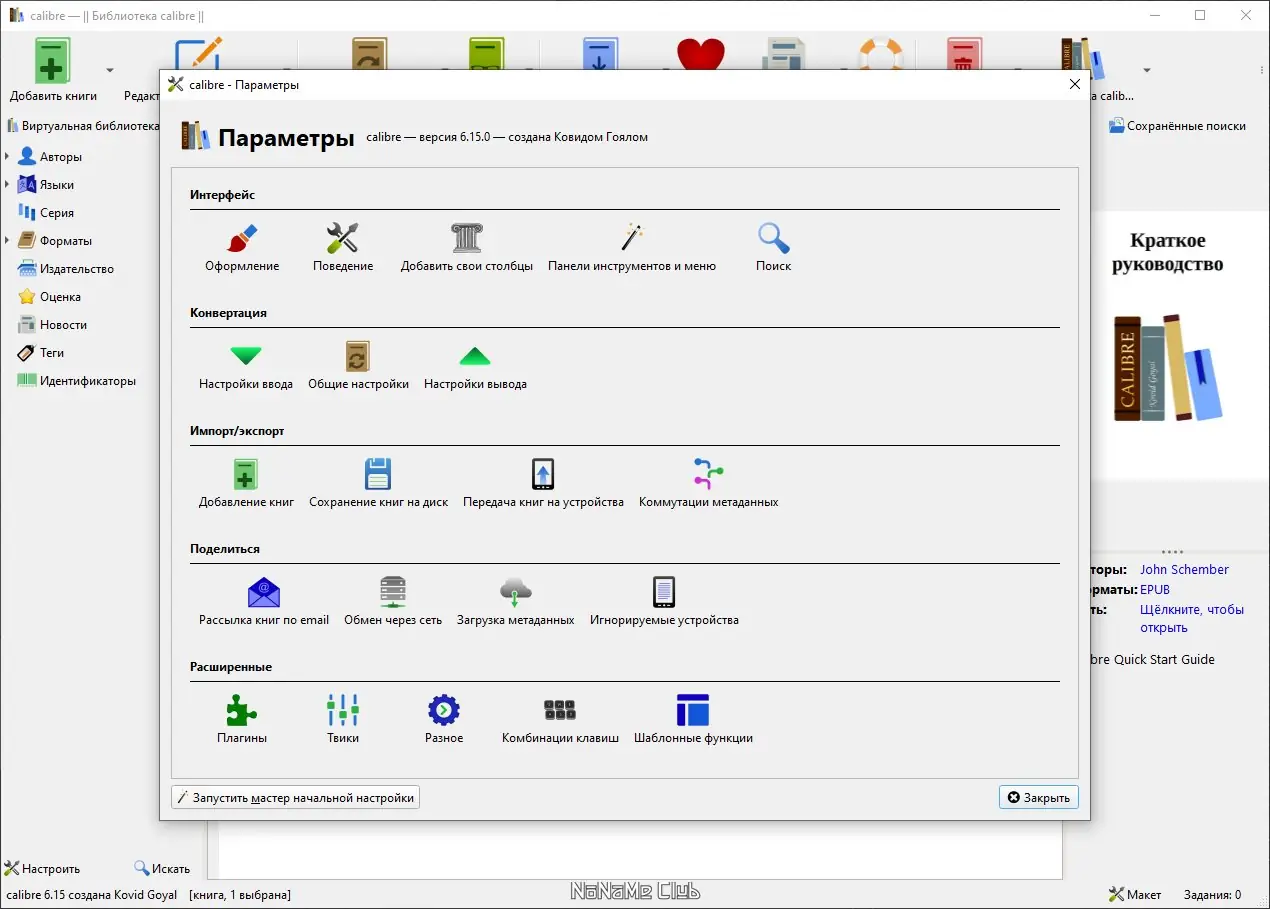This screenshot has width=1270, height=909.
Task: Open Виртуальная библиотека in main window
Action: click(83, 126)
